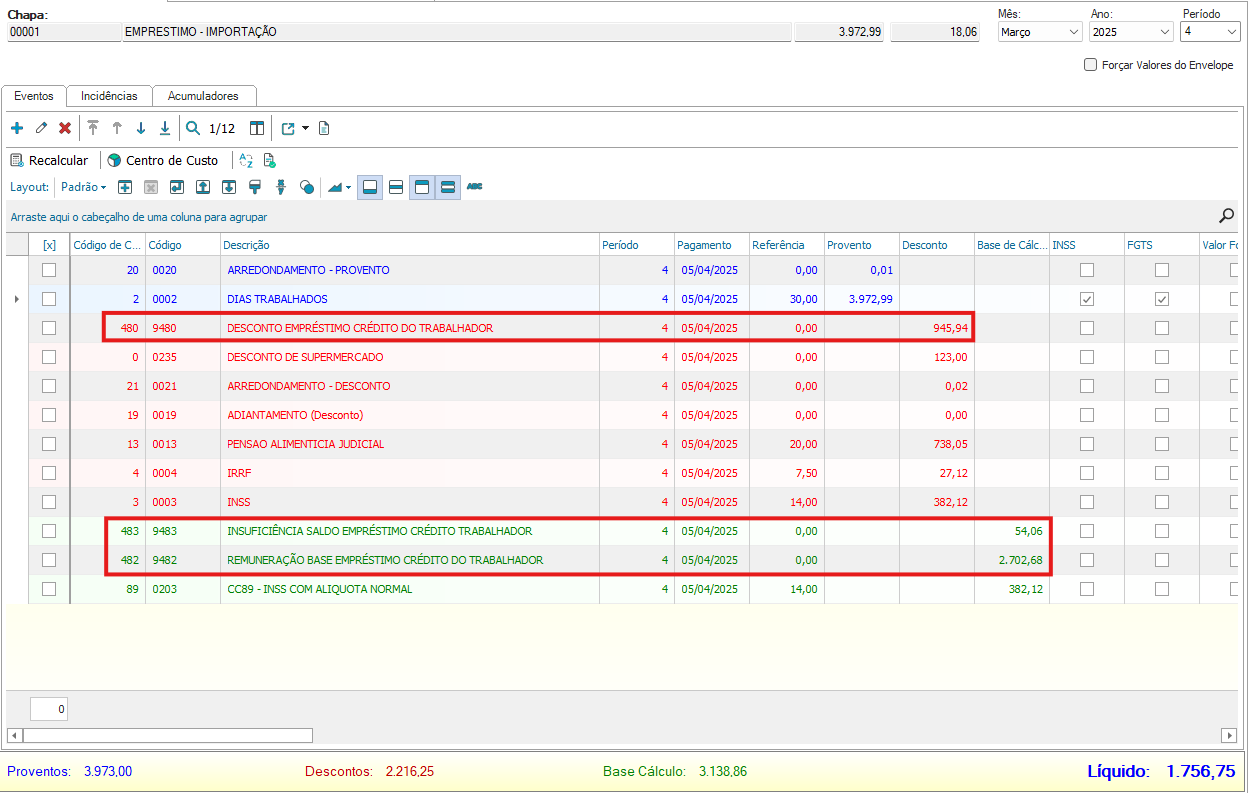
Task: Click the pencil edit icon
Action: pos(41,128)
